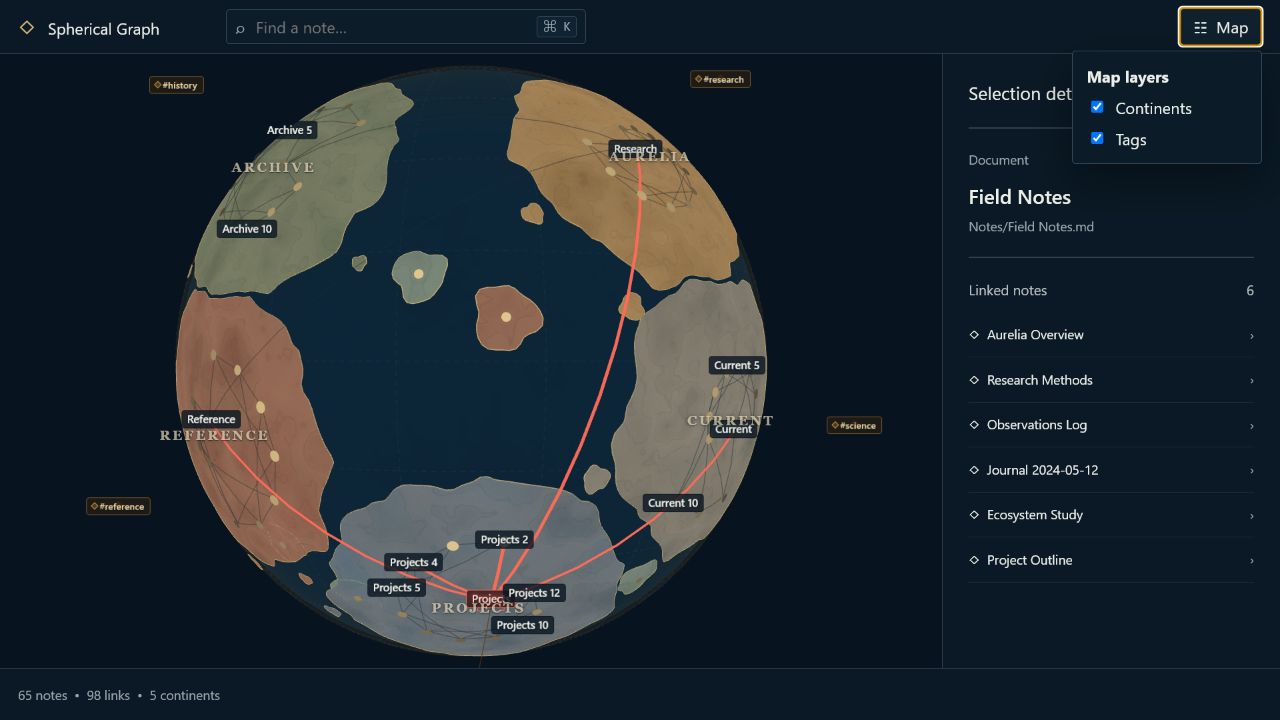Image resolution: width=1280 pixels, height=720 pixels.
Task: Uncheck the Continents layer checkbox
Action: [x=1097, y=107]
